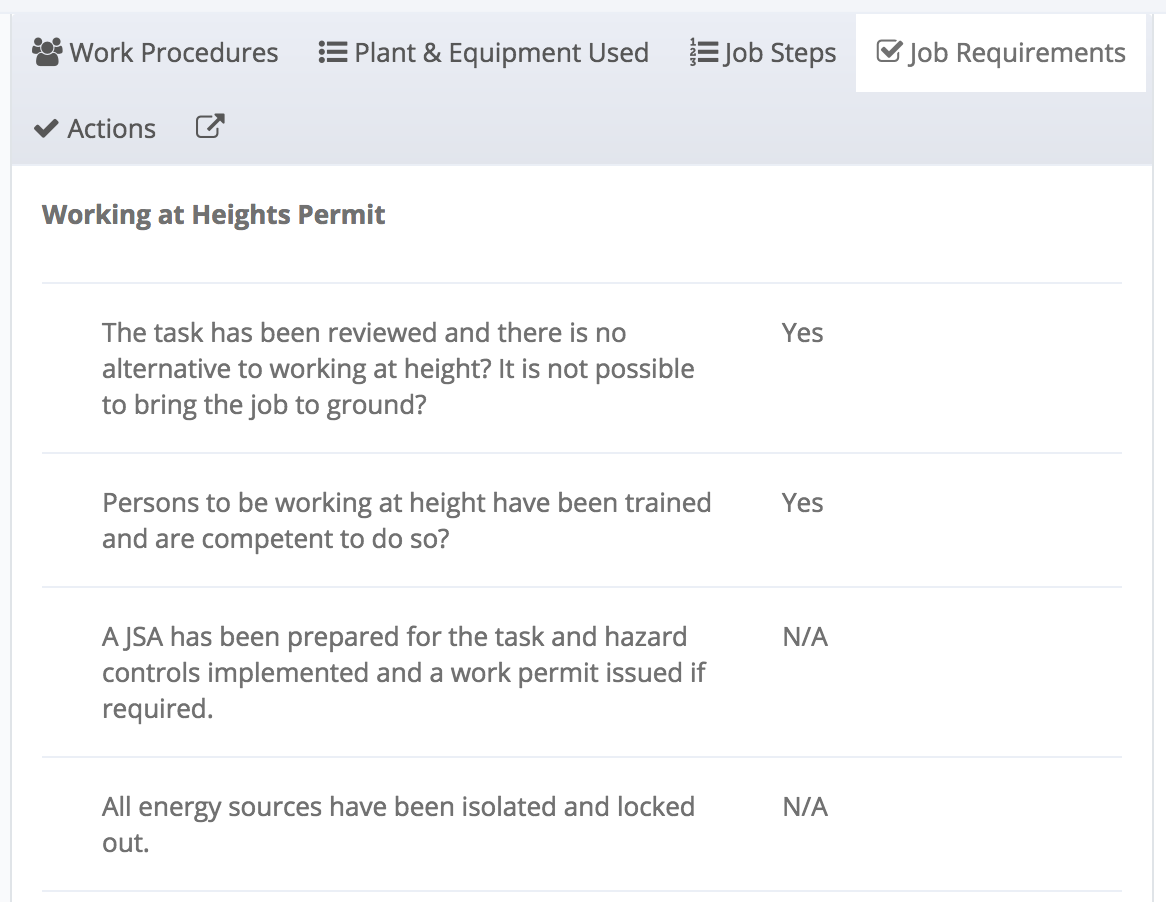The image size is (1166, 902).
Task: Click the checkmark icon beside Actions
Action: 46,129
